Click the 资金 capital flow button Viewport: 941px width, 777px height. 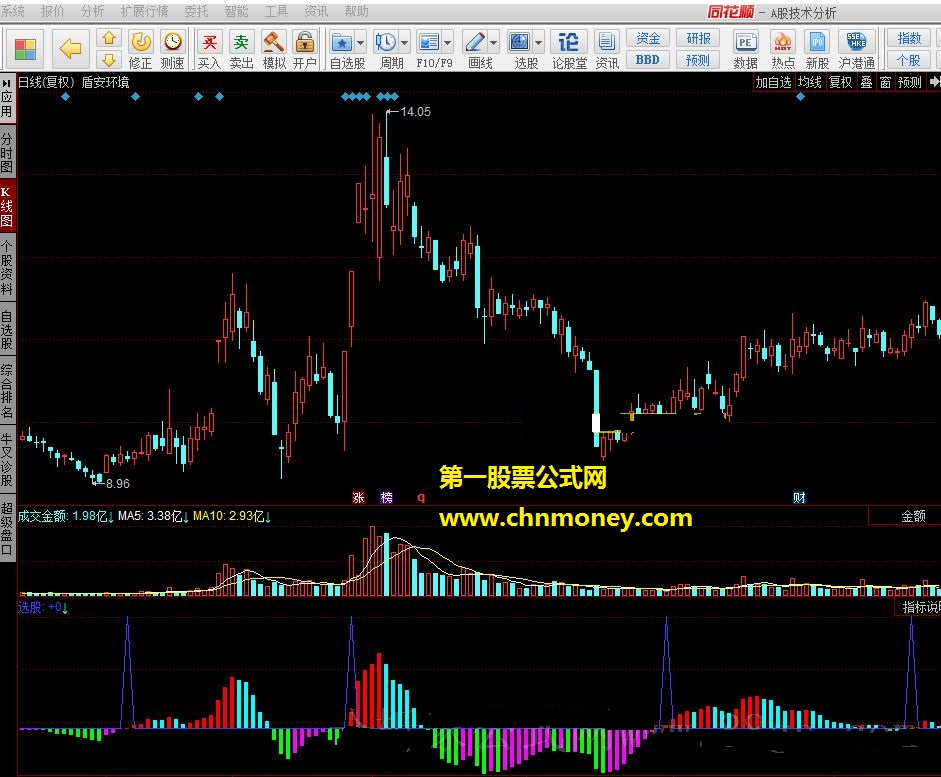[x=648, y=38]
